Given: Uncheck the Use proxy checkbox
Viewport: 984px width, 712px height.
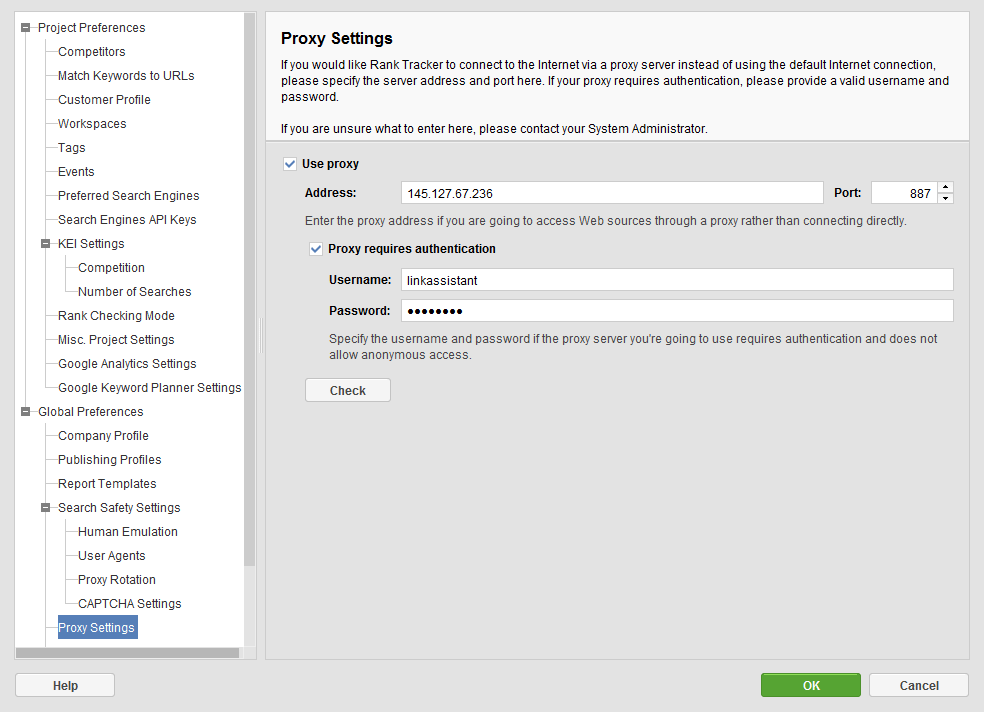Looking at the screenshot, I should (x=290, y=164).
